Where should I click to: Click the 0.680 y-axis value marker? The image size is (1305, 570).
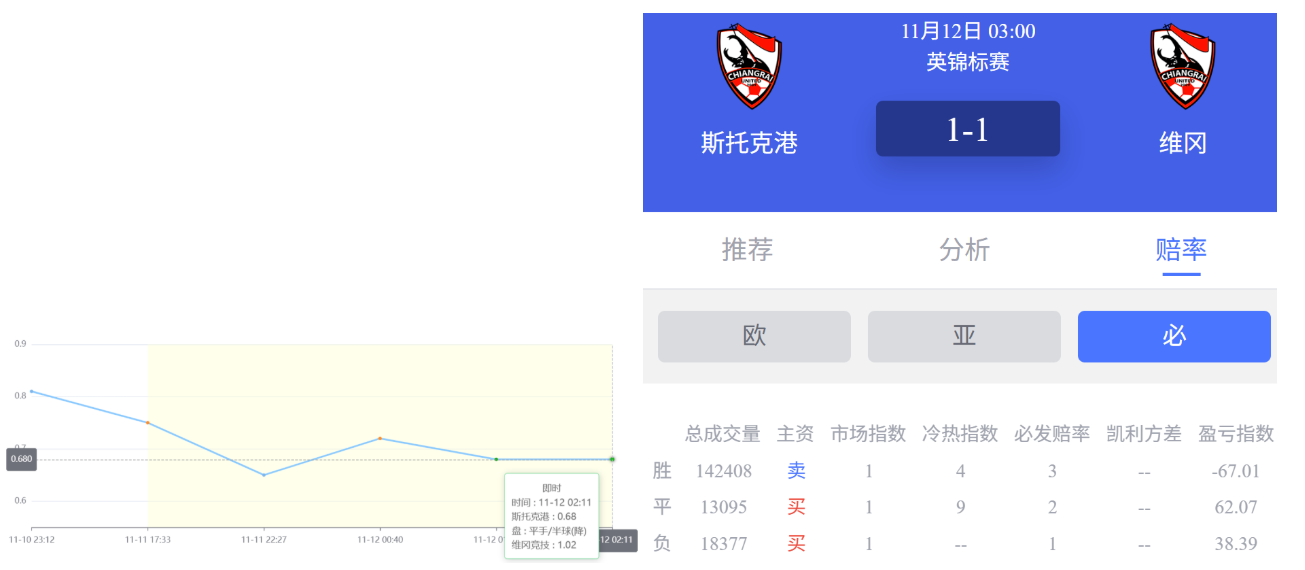coord(21,459)
